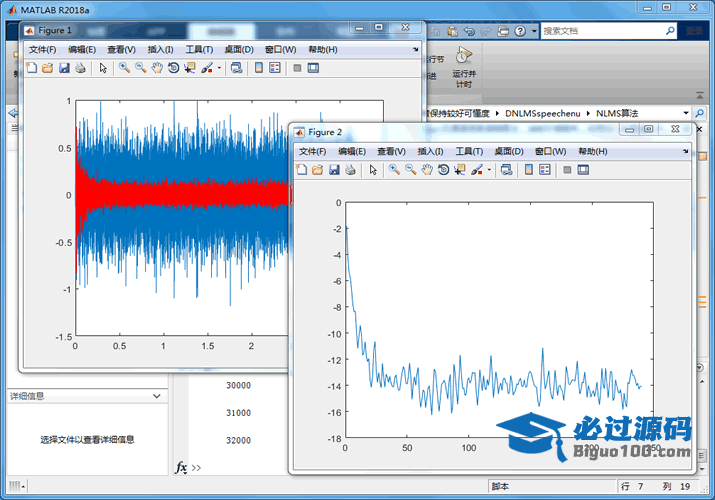Choose Rotate 3D tool in Figure 2

pyautogui.click(x=443, y=170)
